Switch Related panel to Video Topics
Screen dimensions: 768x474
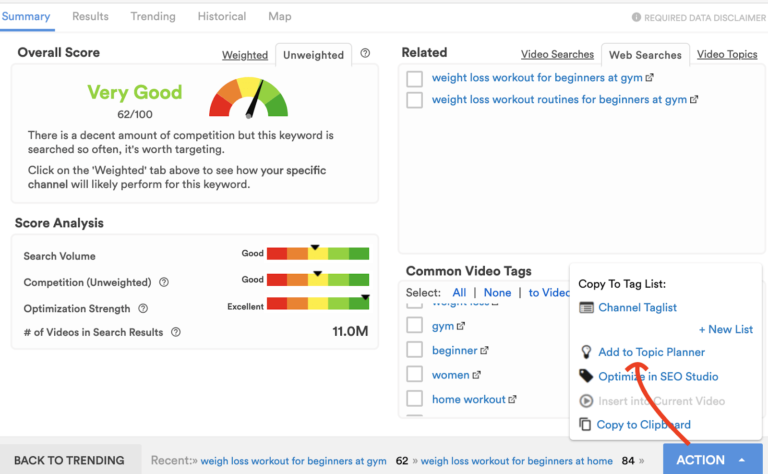click(727, 54)
